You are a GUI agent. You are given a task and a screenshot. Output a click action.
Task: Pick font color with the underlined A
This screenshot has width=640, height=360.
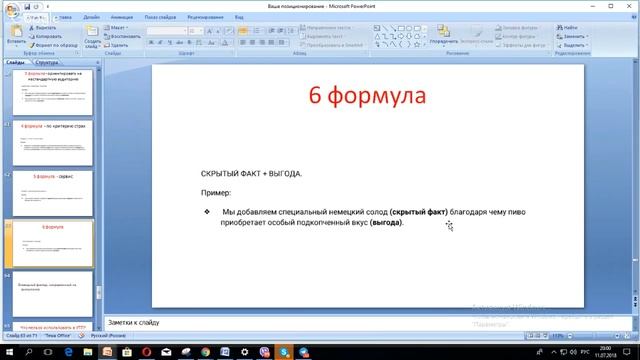point(225,42)
